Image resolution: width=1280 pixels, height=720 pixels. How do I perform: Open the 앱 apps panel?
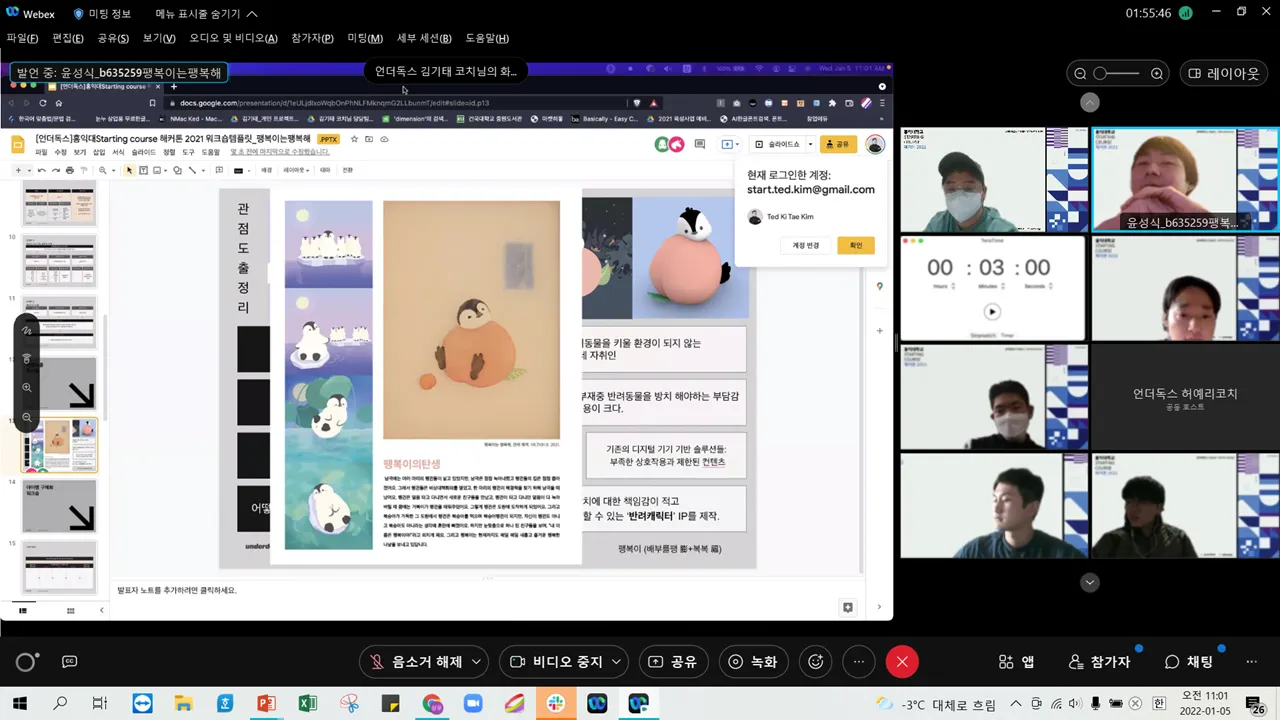coord(1017,662)
